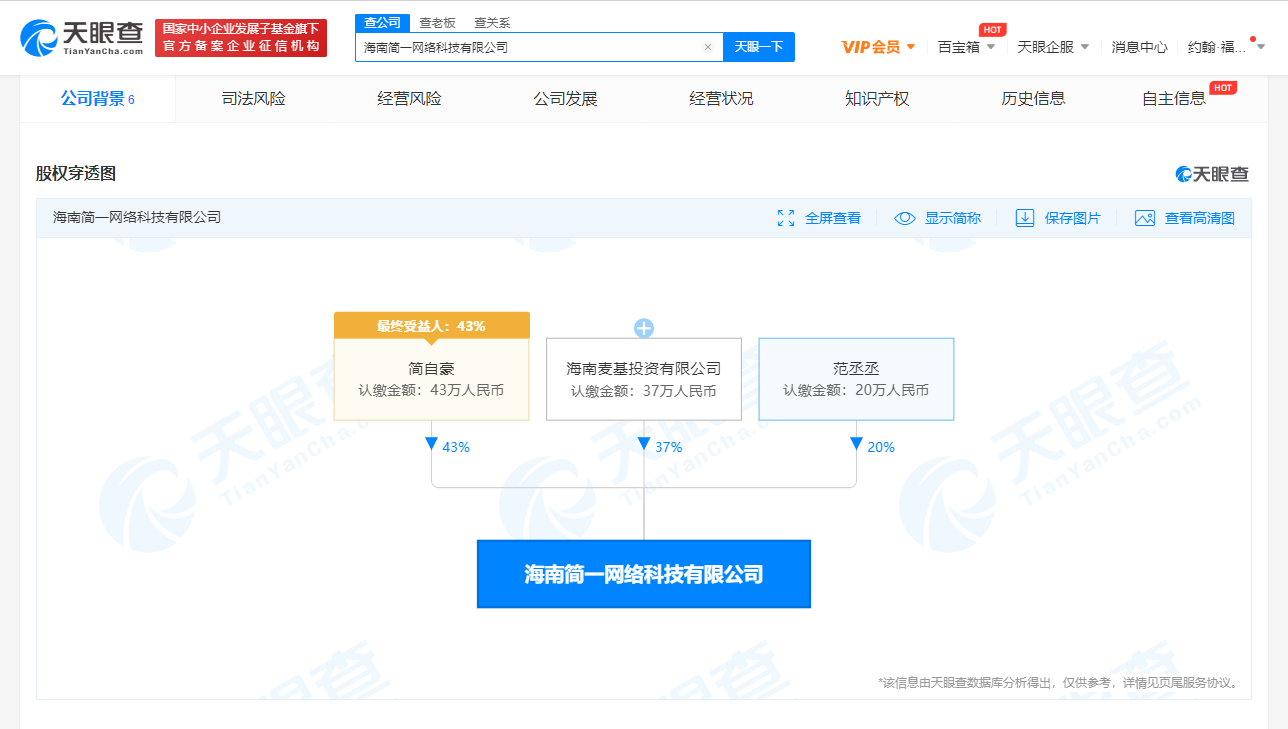Viewport: 1288px width, 729px height.
Task: Select the 海南麦基投资有限公司 shareholder node
Action: pos(644,379)
